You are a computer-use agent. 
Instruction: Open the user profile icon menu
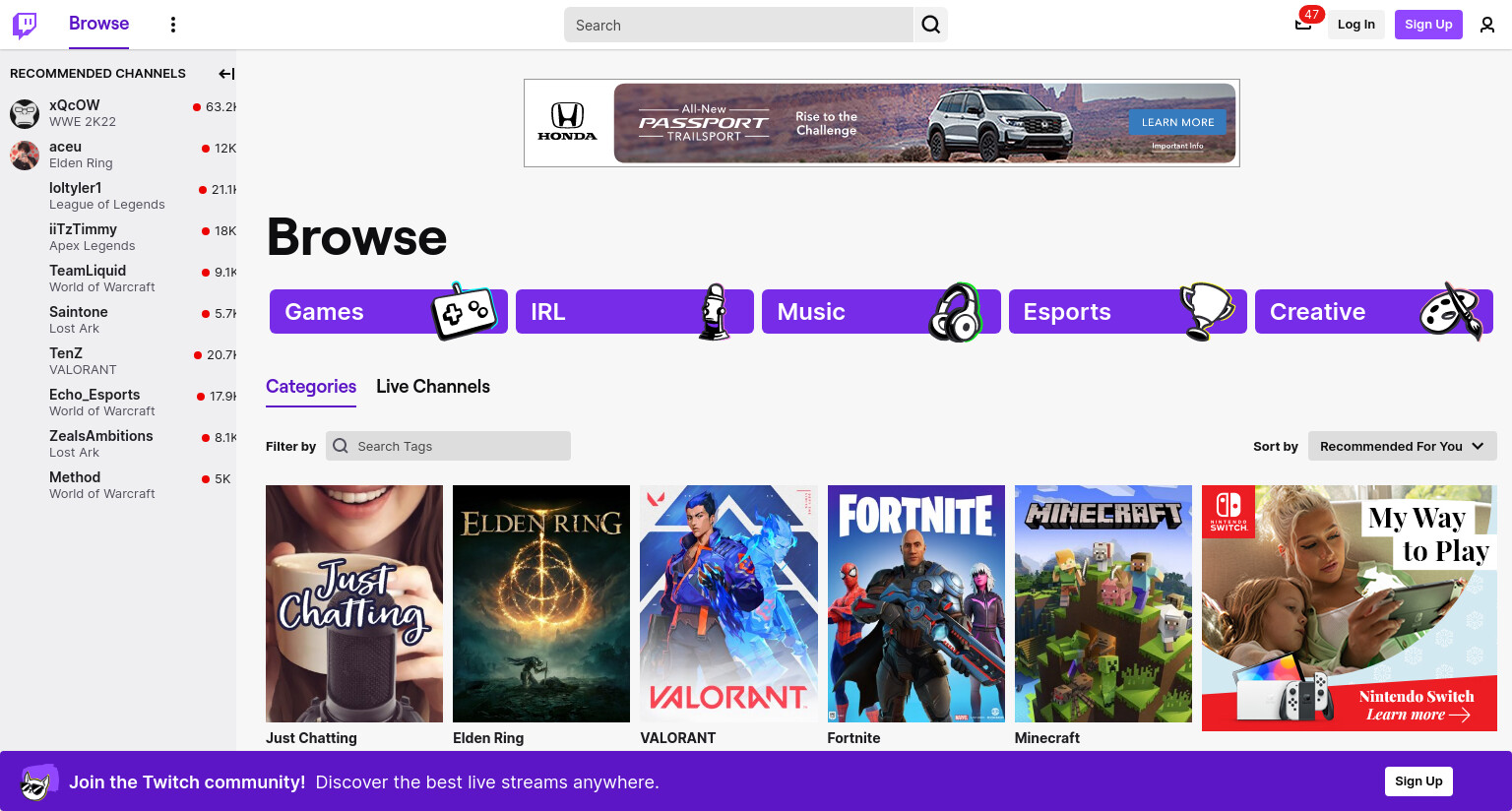(1487, 25)
